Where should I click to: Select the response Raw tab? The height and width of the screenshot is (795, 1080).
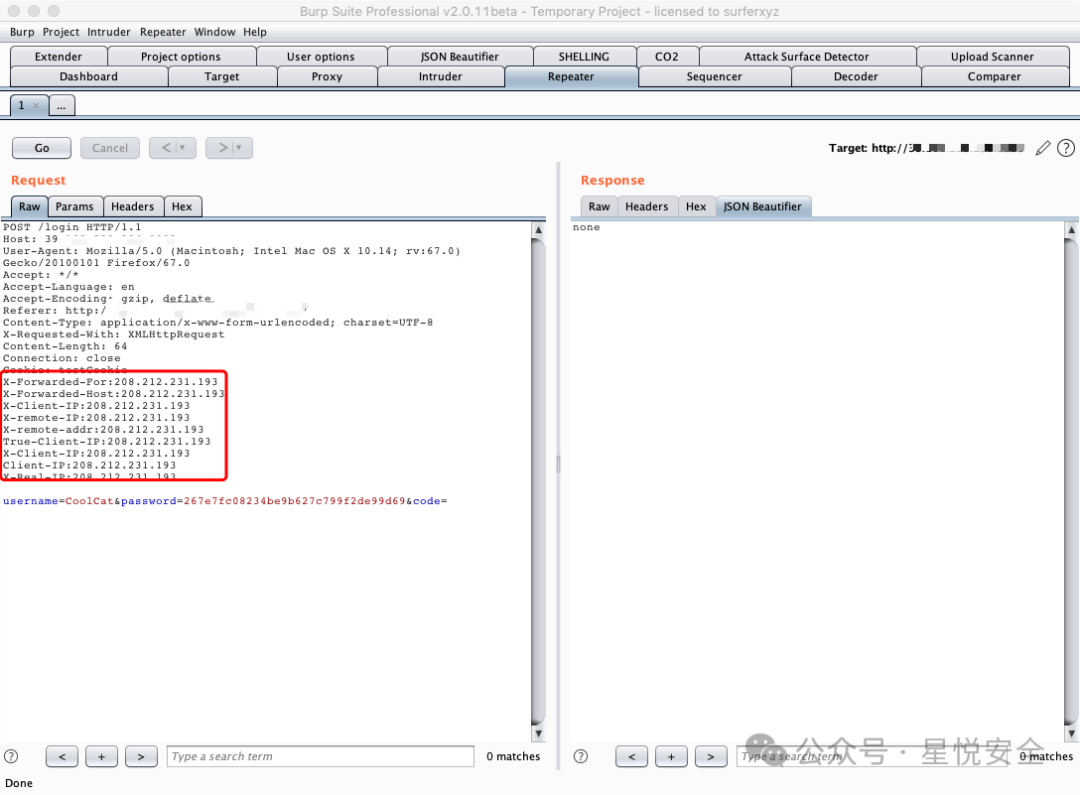pos(599,207)
